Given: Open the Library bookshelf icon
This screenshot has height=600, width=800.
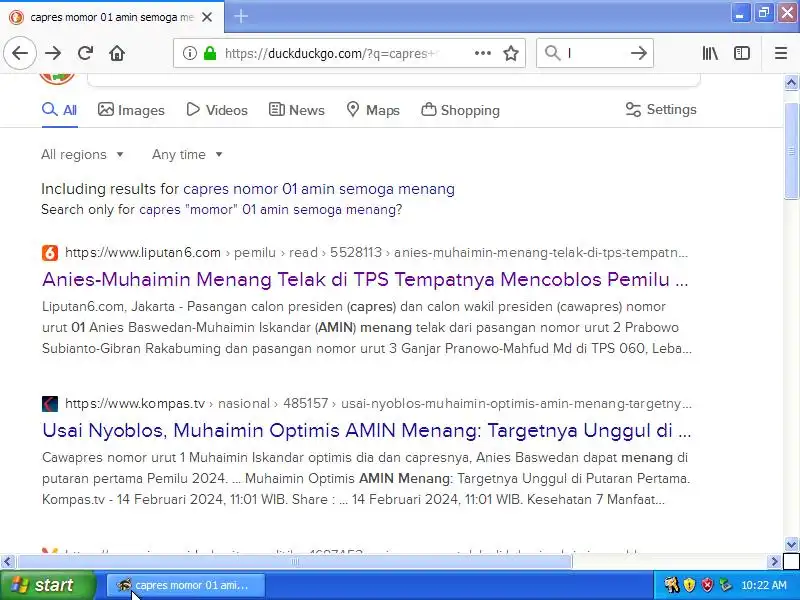Looking at the screenshot, I should pos(710,53).
